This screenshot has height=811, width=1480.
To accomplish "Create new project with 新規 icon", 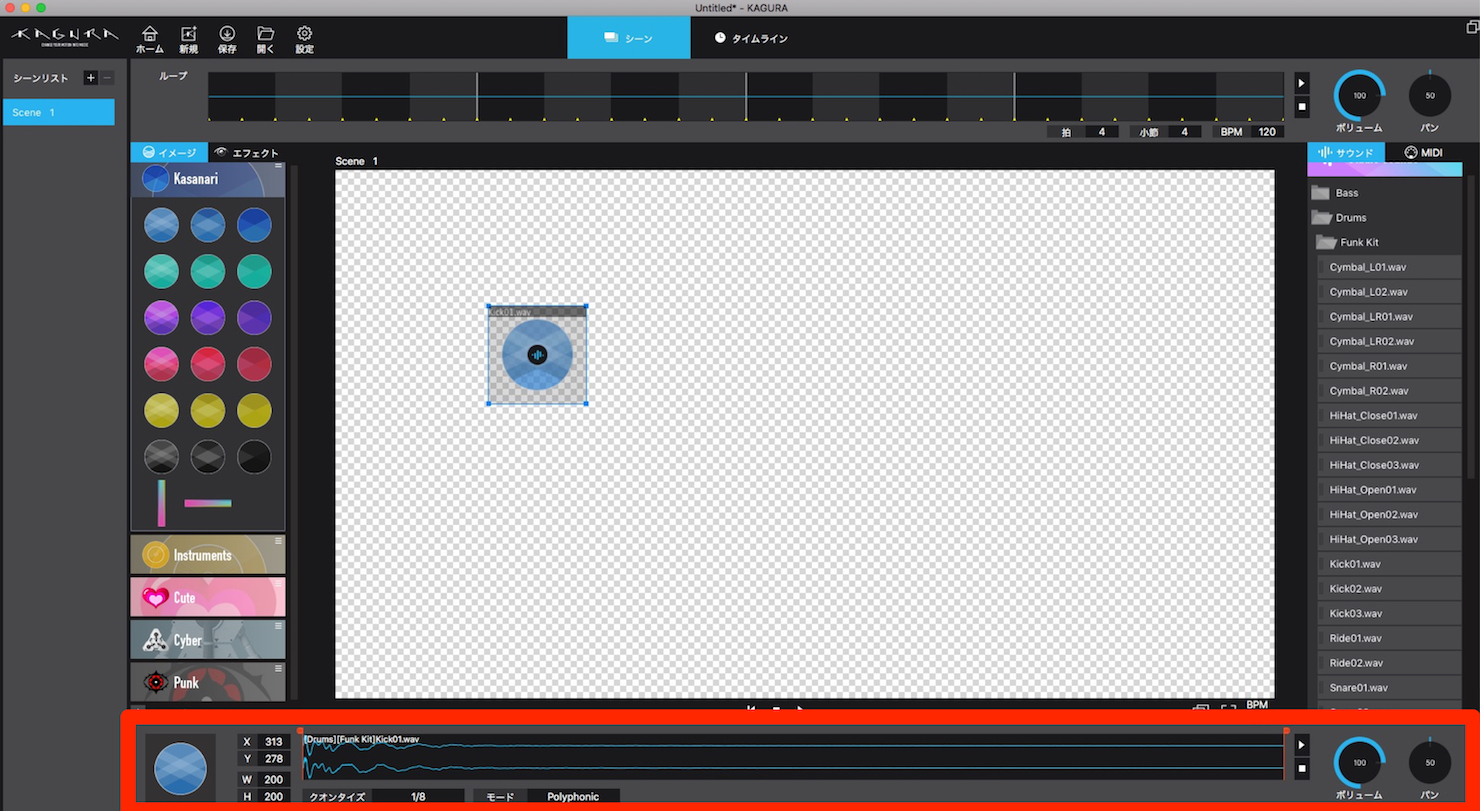I will coord(189,39).
